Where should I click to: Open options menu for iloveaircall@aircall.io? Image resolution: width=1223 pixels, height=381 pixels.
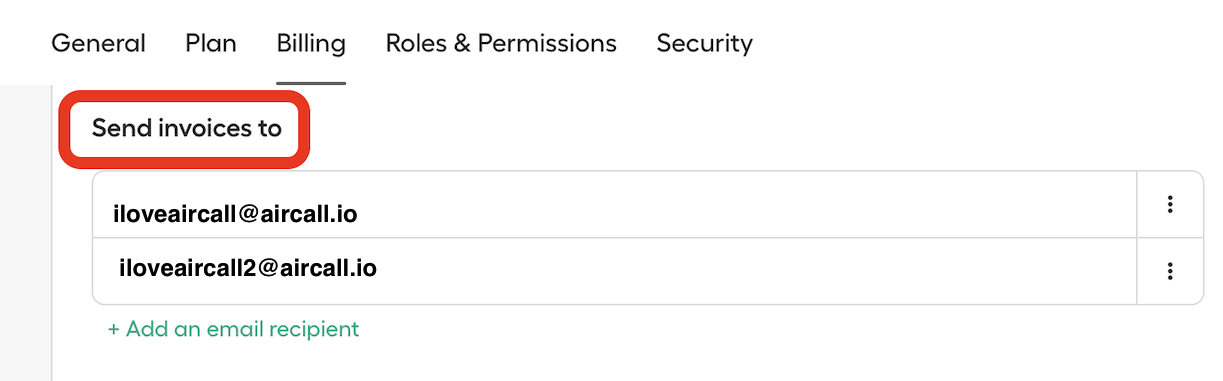(x=1169, y=204)
